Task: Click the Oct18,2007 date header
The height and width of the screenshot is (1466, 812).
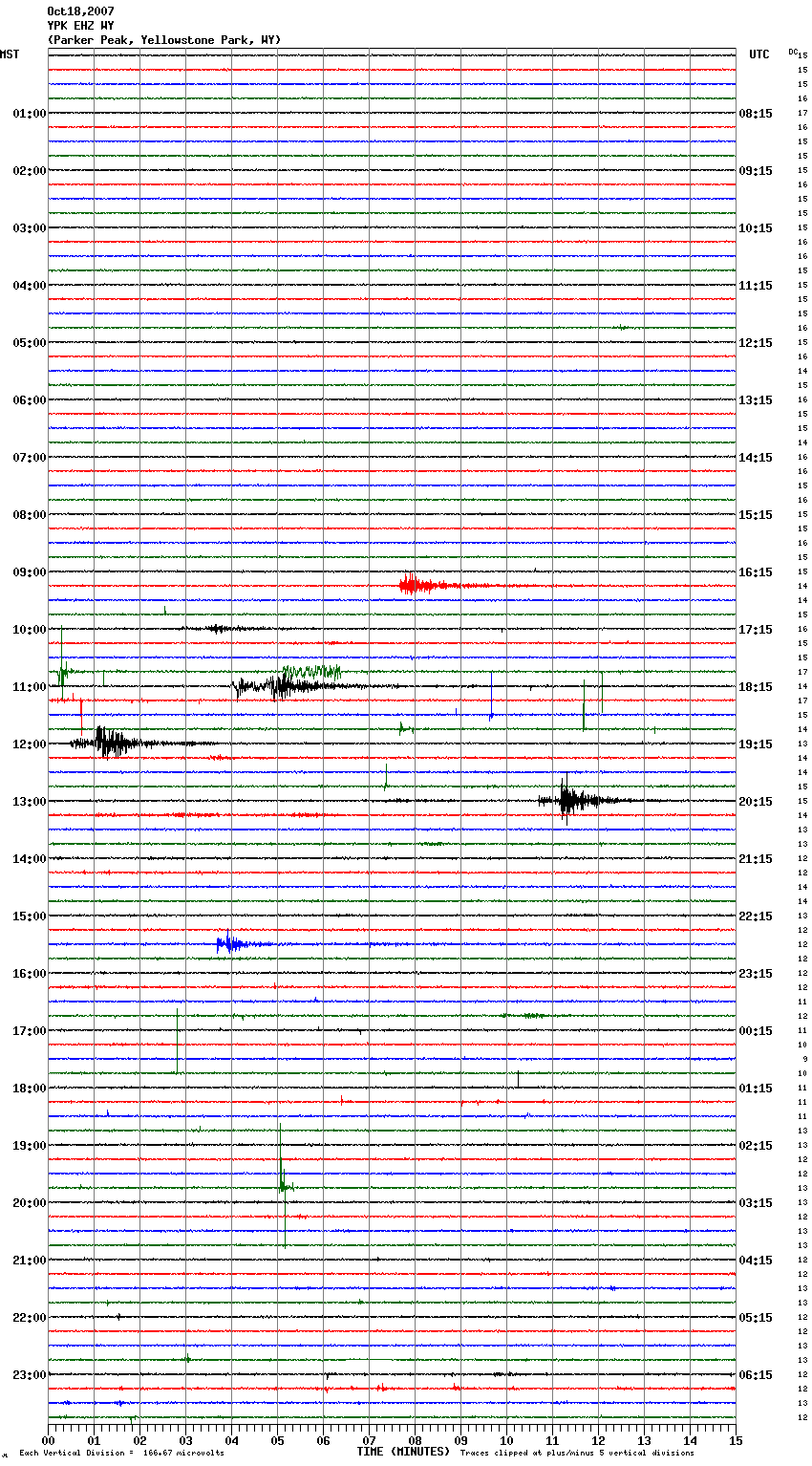Action: point(80,11)
